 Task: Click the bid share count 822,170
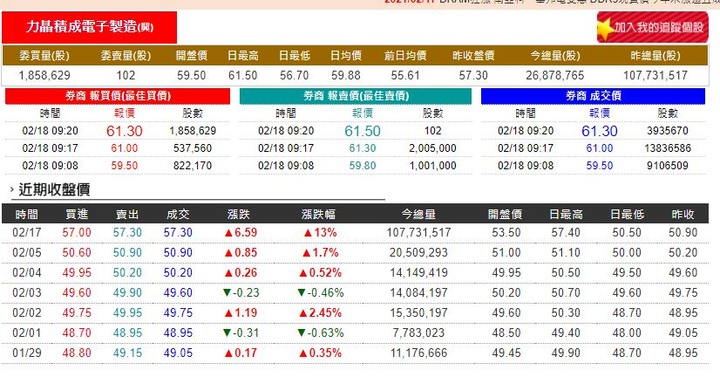[192, 165]
